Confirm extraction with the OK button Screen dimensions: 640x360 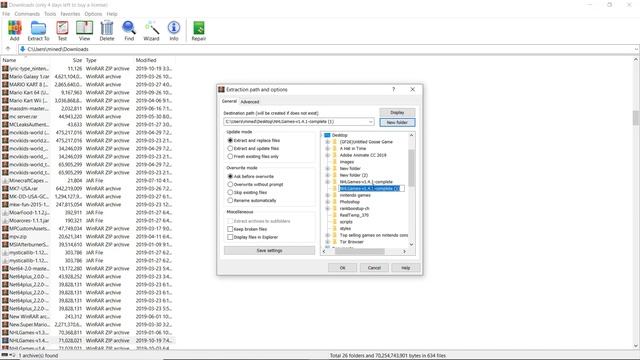point(342,268)
